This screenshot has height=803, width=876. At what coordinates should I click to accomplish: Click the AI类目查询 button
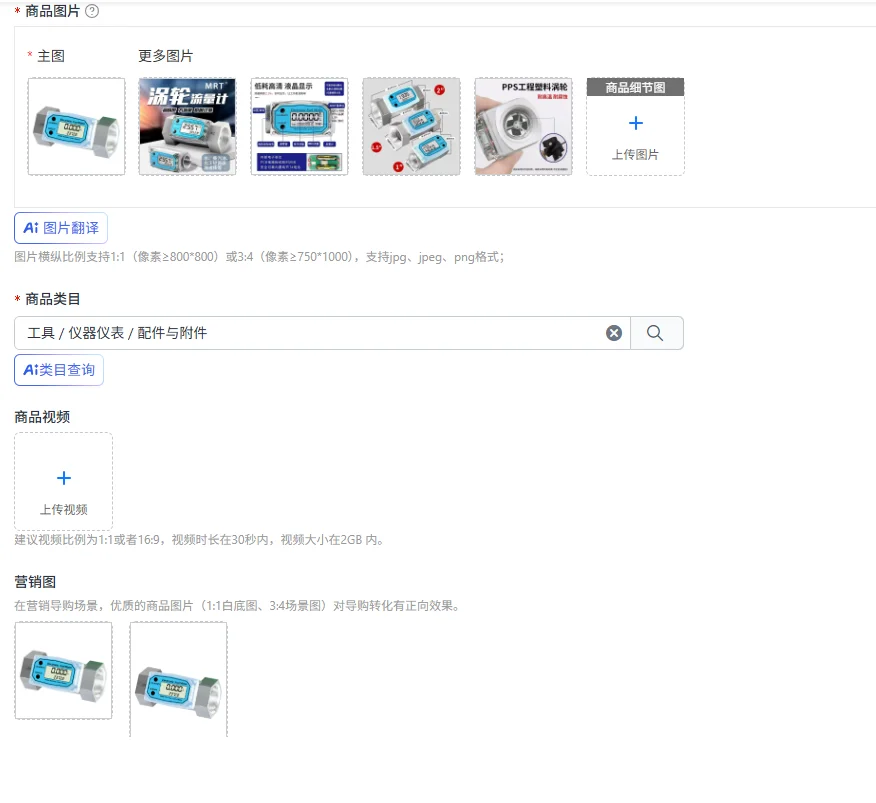(59, 370)
